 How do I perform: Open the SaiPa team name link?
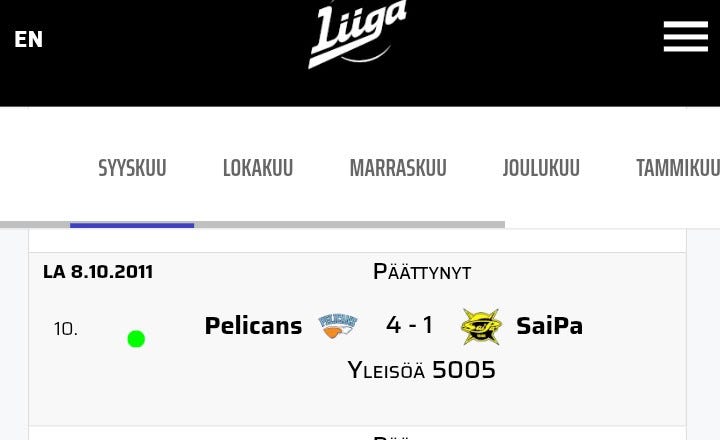(549, 326)
